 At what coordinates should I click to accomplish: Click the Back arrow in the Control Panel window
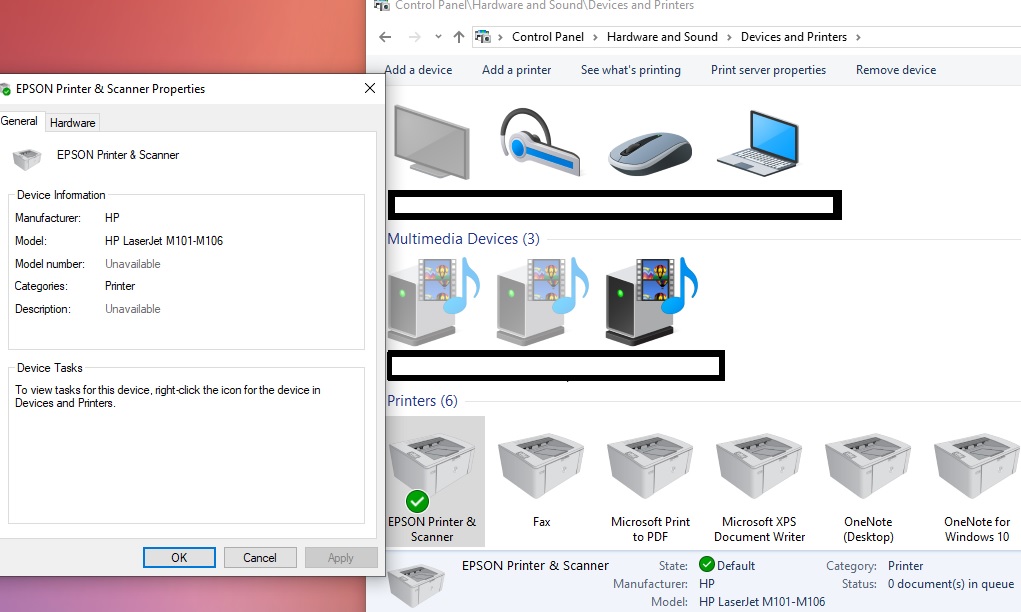(x=385, y=37)
